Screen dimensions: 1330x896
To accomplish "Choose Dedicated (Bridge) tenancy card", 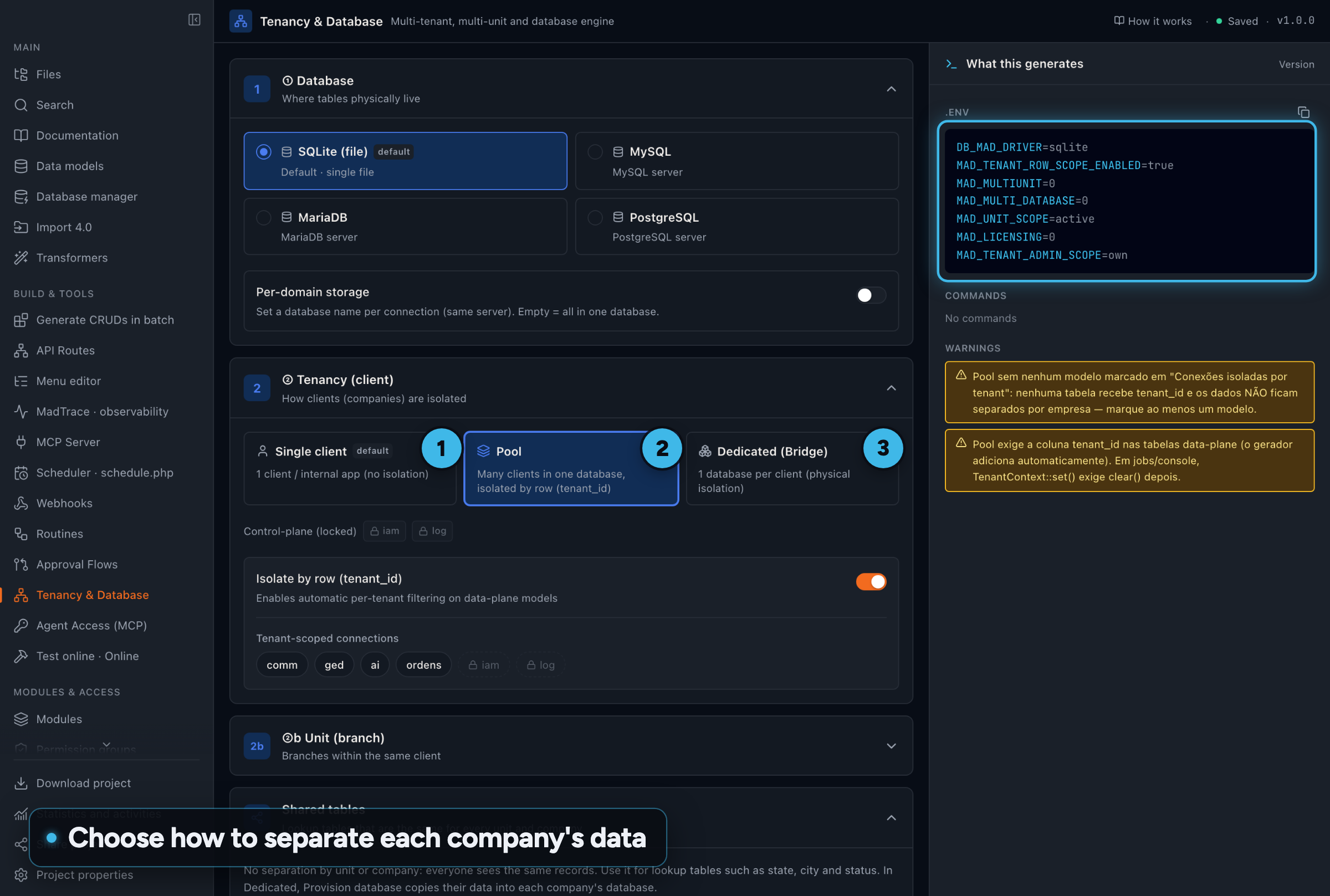I will point(792,469).
